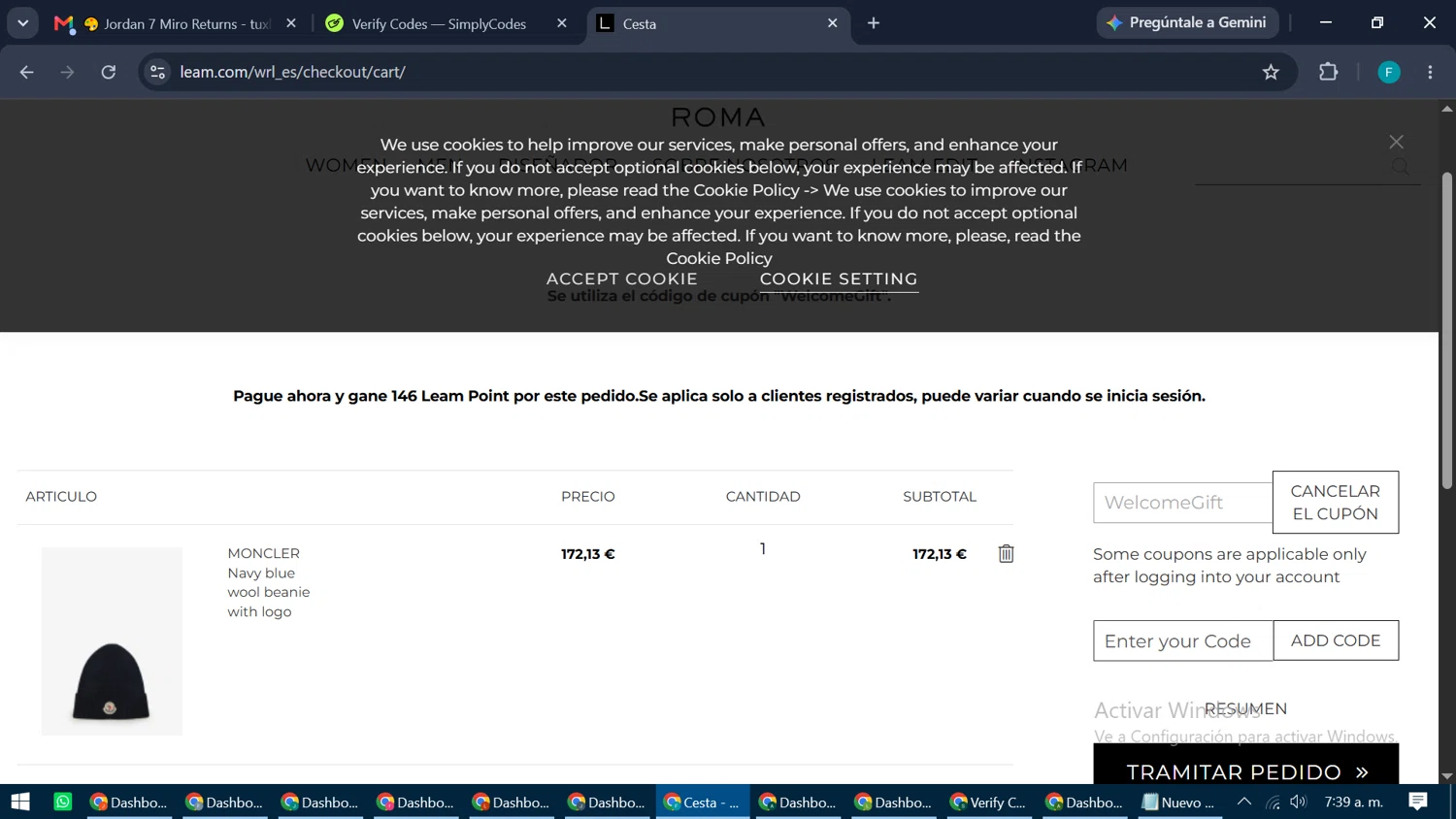Delete the Moncler beanie with trash icon

pos(1006,553)
